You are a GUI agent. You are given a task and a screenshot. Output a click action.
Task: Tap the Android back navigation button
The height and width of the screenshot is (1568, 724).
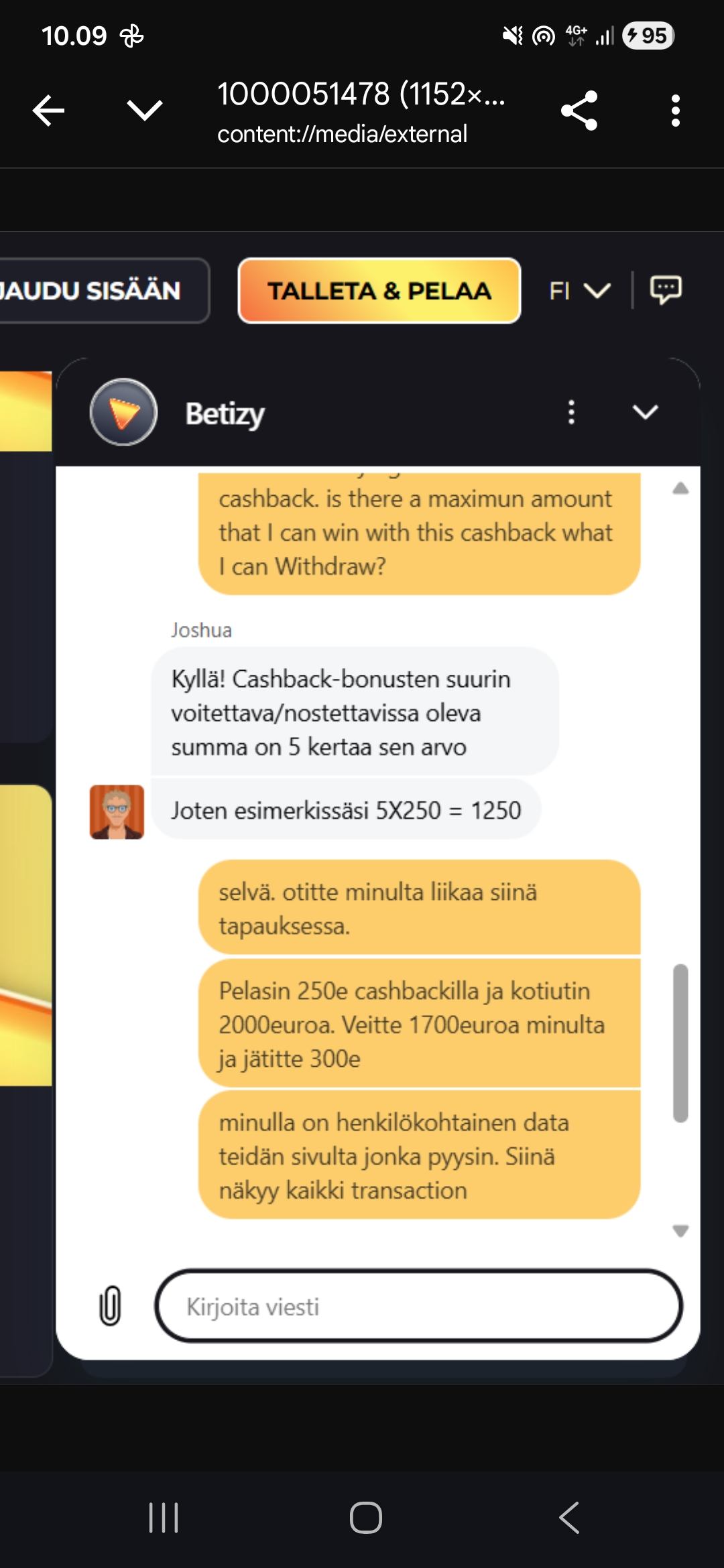point(569,1518)
